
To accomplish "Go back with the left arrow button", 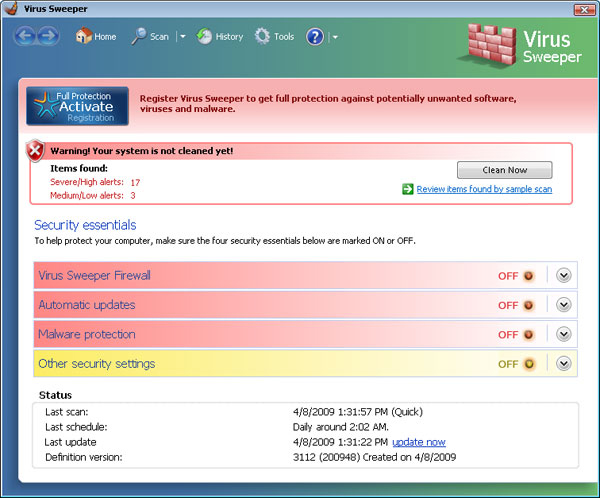I will pos(25,36).
